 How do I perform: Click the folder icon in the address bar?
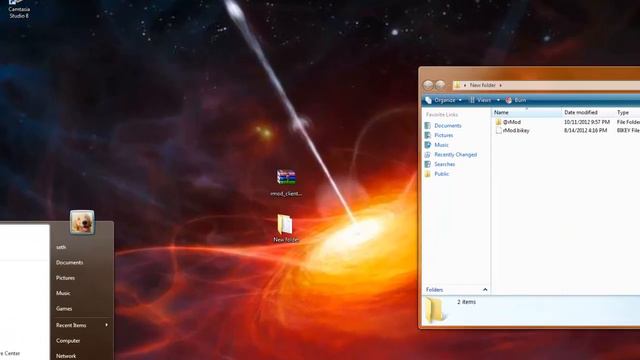click(458, 85)
